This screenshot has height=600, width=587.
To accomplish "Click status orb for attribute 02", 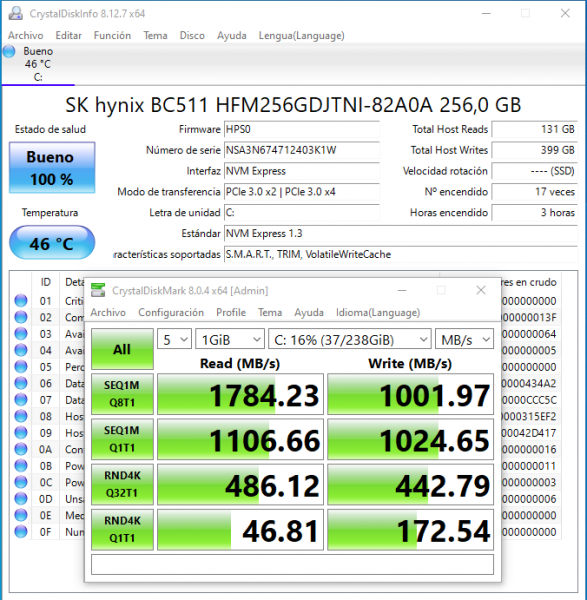I will 21,317.
